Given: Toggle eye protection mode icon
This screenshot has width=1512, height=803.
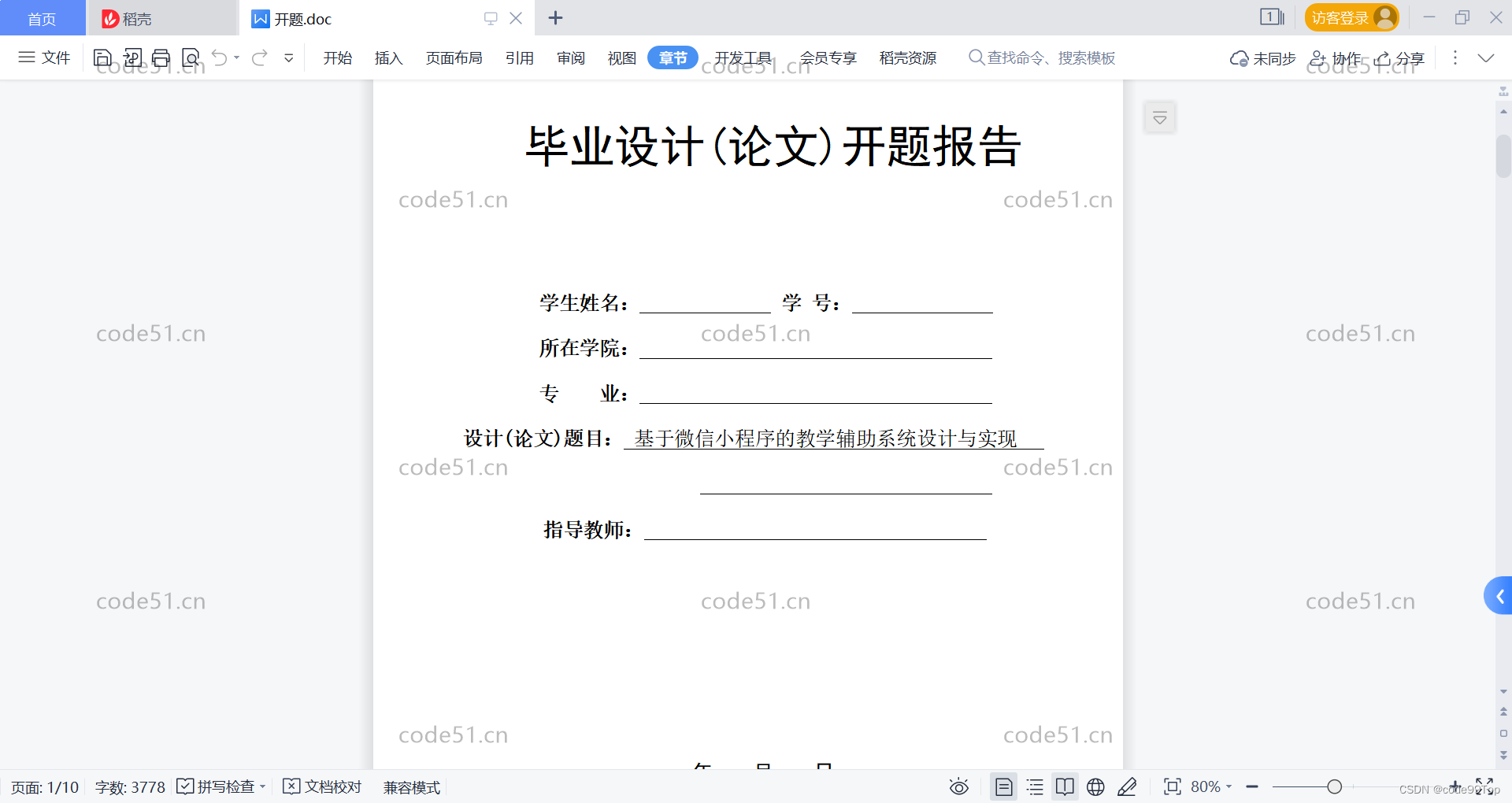Looking at the screenshot, I should click(958, 786).
